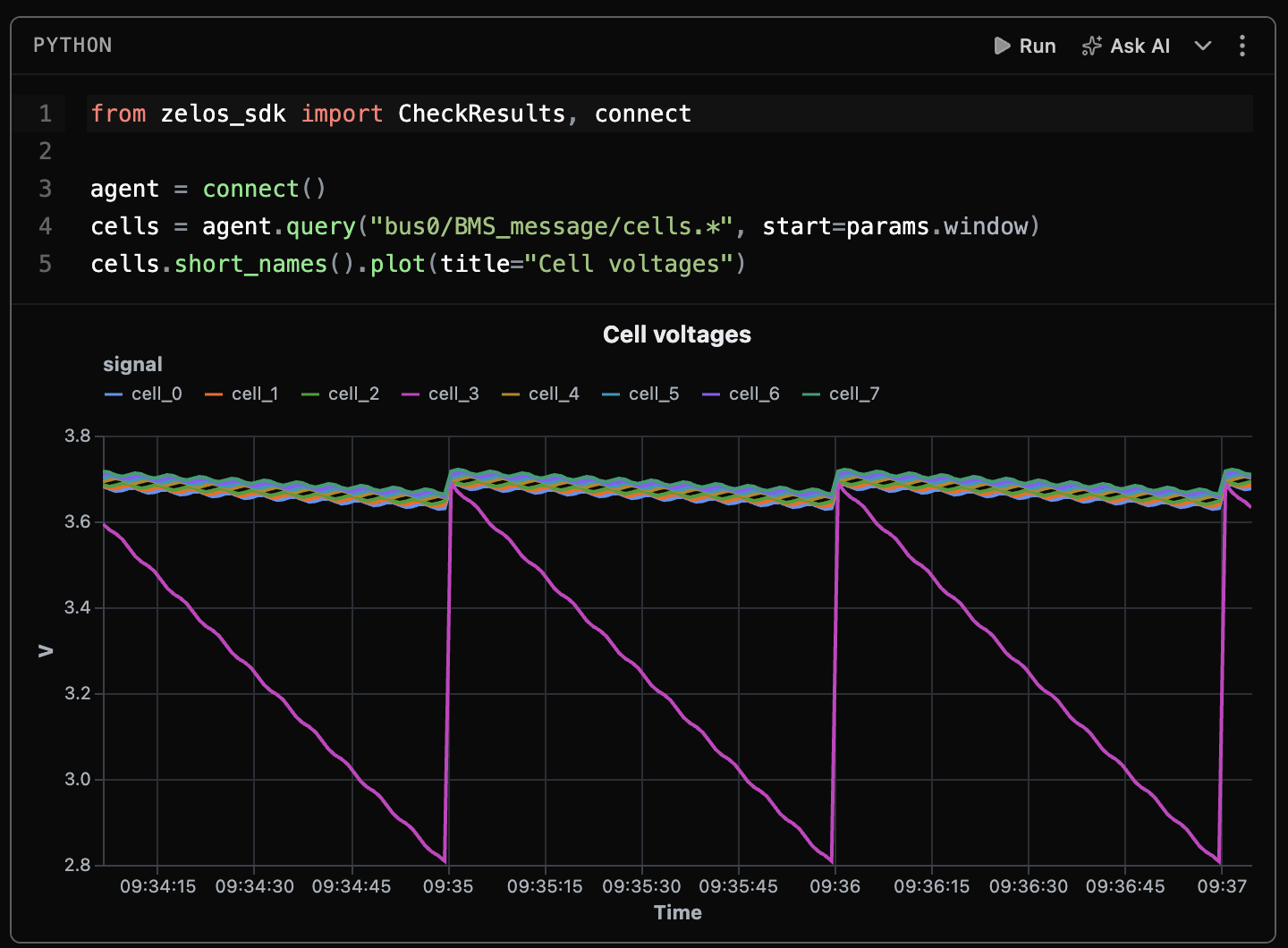Run the Python code cell

click(x=1025, y=46)
